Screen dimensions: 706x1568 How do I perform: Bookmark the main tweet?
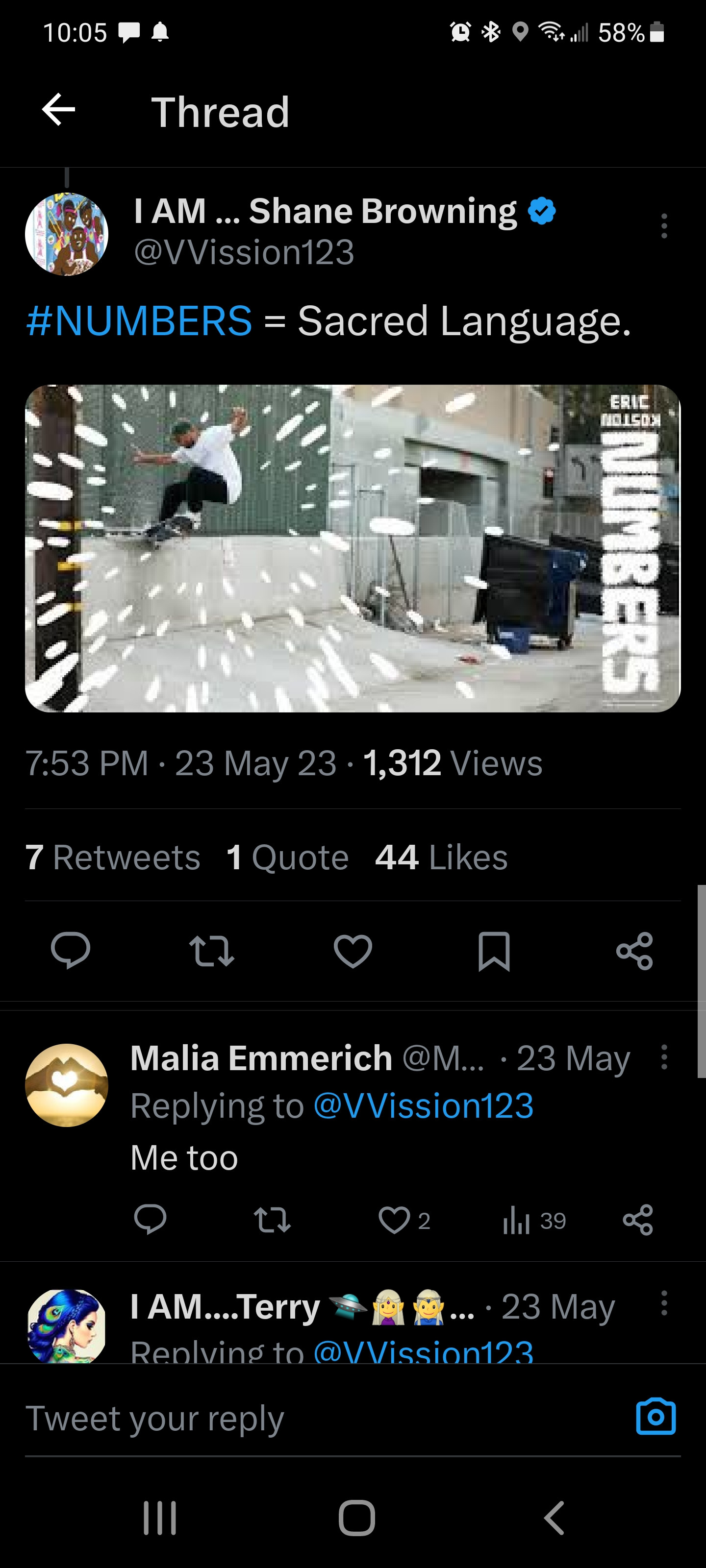click(493, 951)
